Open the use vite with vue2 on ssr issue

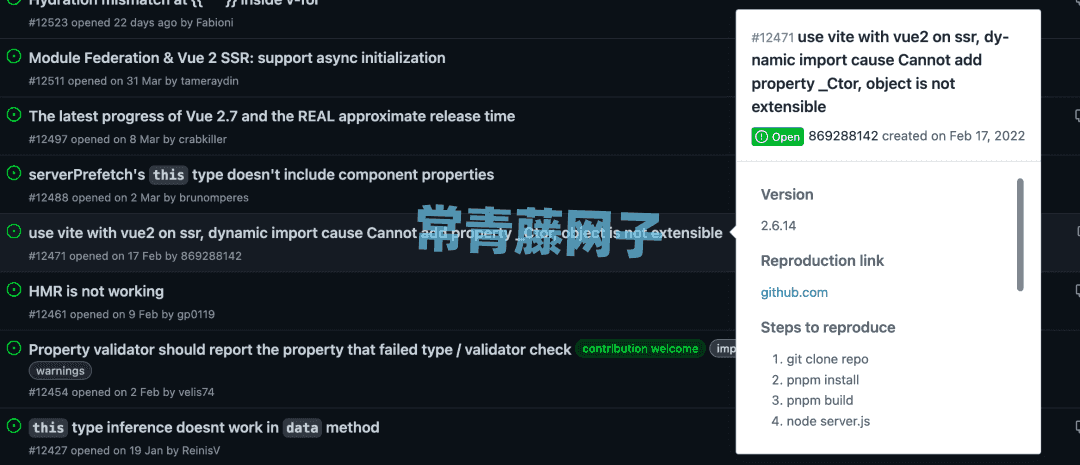(375, 233)
